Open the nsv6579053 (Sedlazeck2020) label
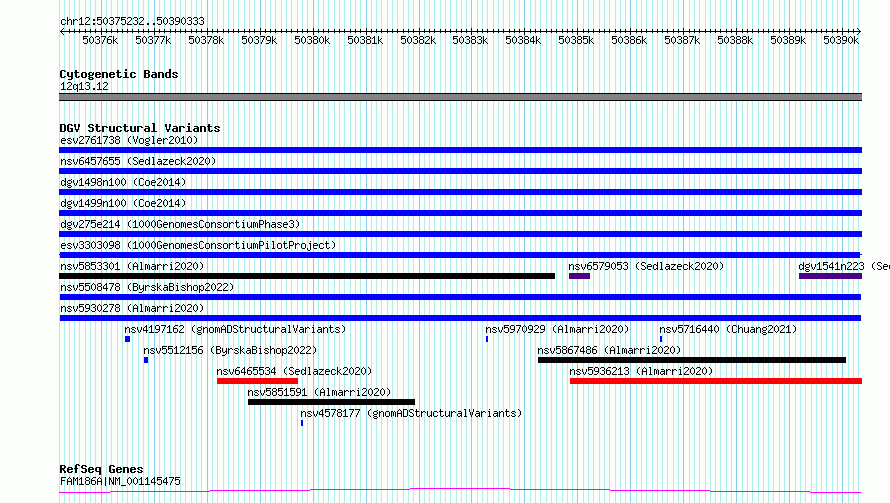The image size is (890, 503). 646,266
